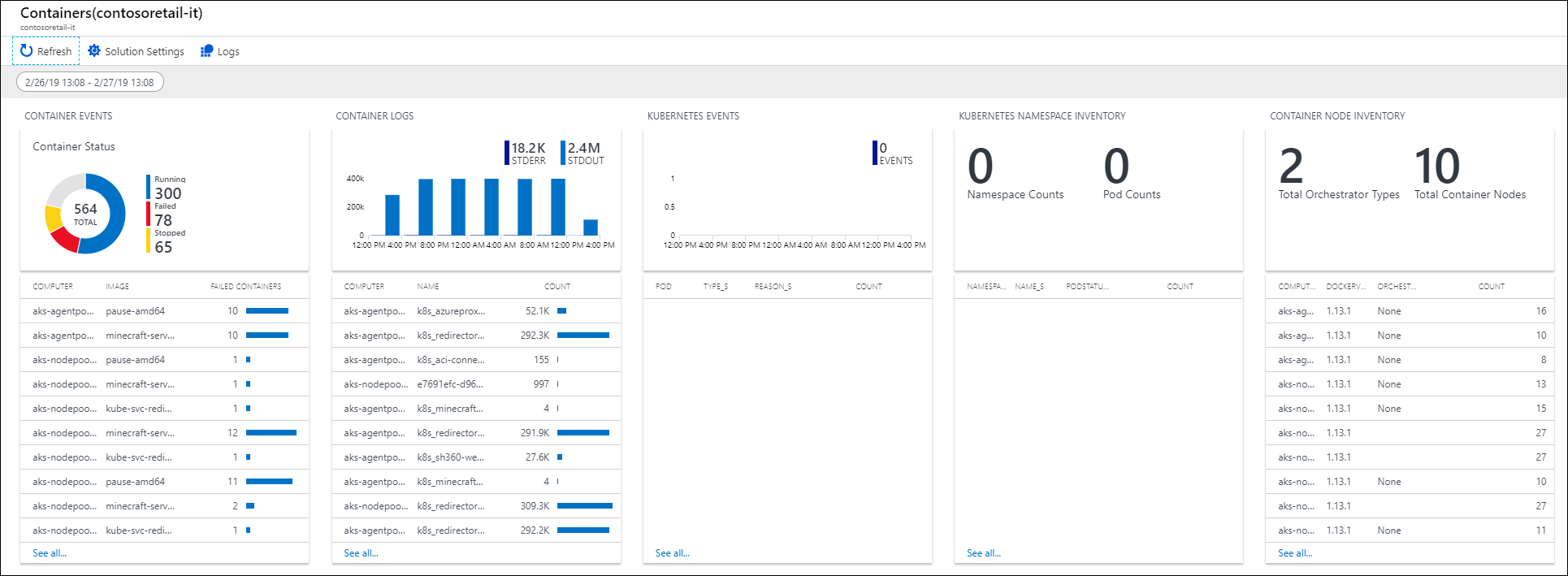
Task: Select k8s_sh360-we row with 27.6K count
Action: 476,457
